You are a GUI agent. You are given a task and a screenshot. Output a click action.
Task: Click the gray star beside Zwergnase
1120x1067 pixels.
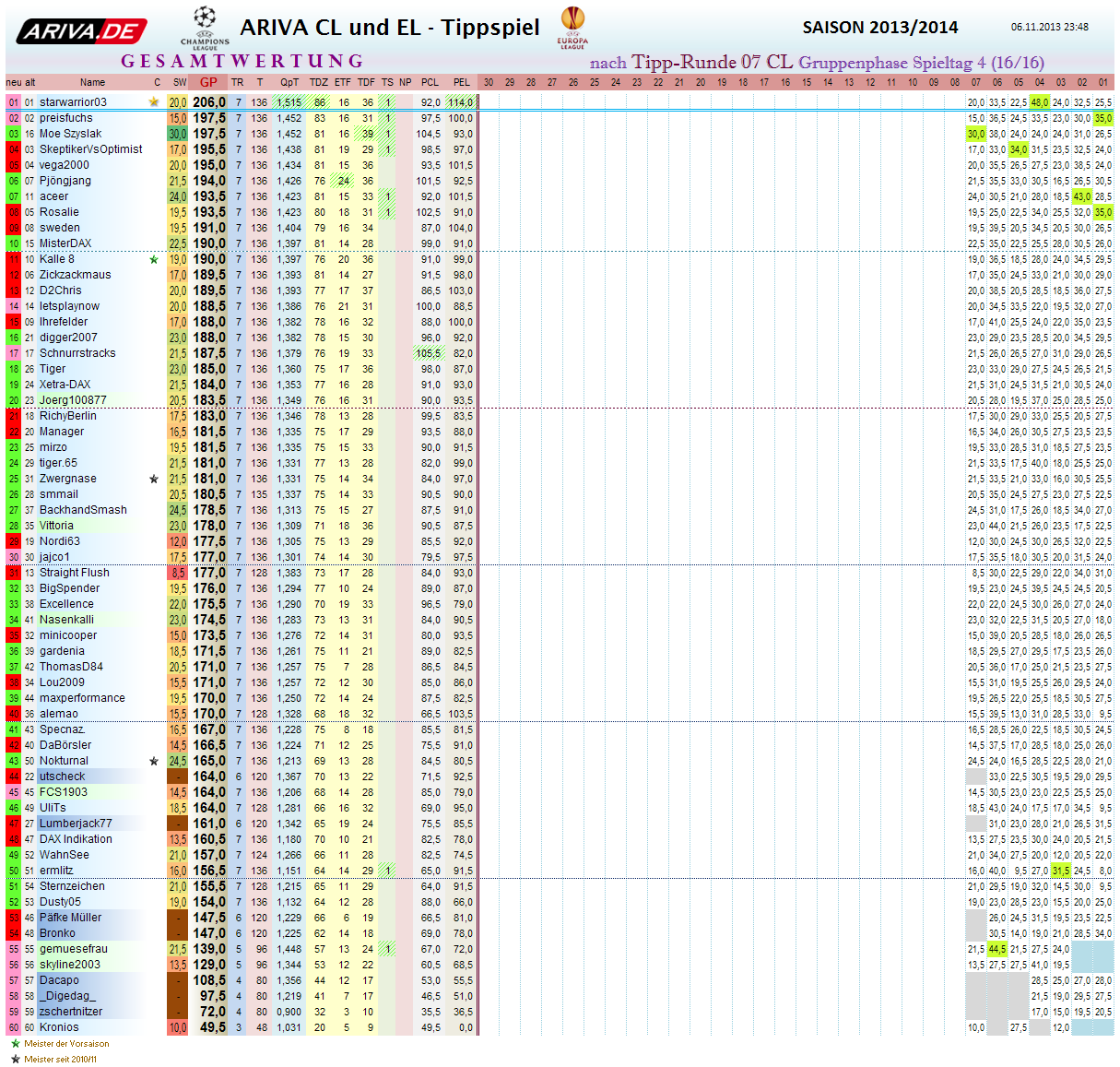(x=154, y=479)
